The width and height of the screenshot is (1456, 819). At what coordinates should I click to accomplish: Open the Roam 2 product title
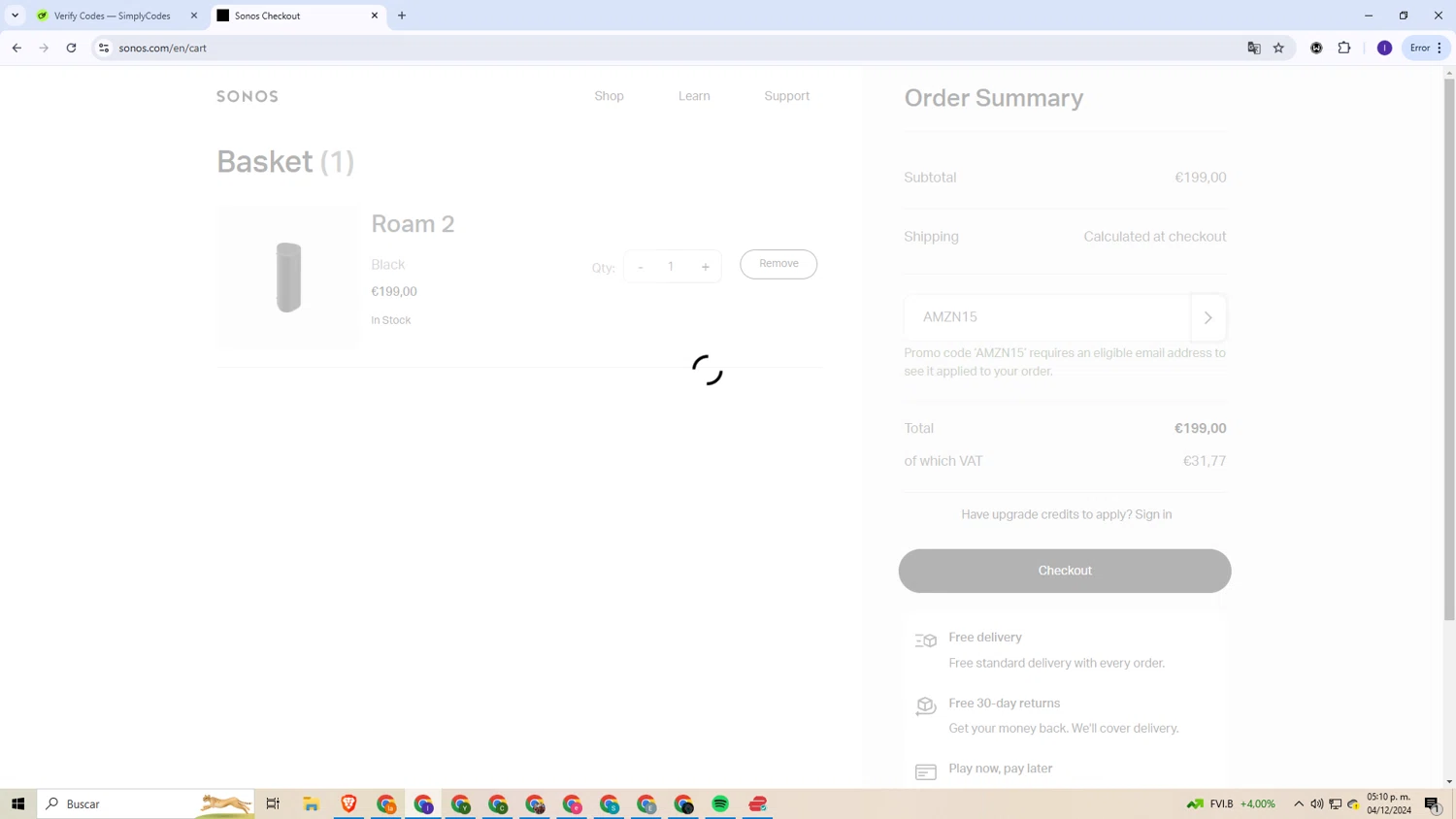coord(413,223)
